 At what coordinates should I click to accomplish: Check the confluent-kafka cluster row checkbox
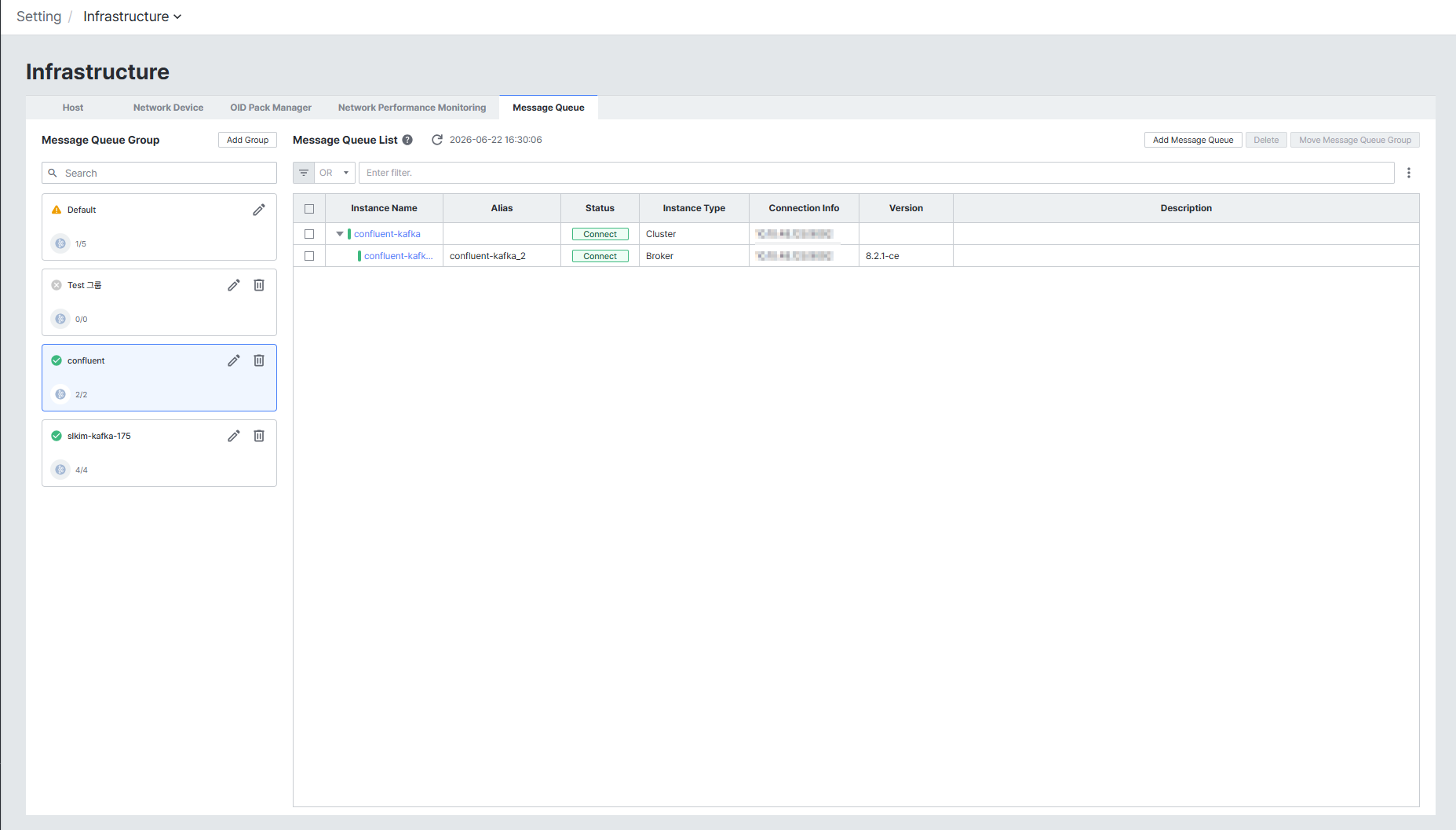pos(309,234)
